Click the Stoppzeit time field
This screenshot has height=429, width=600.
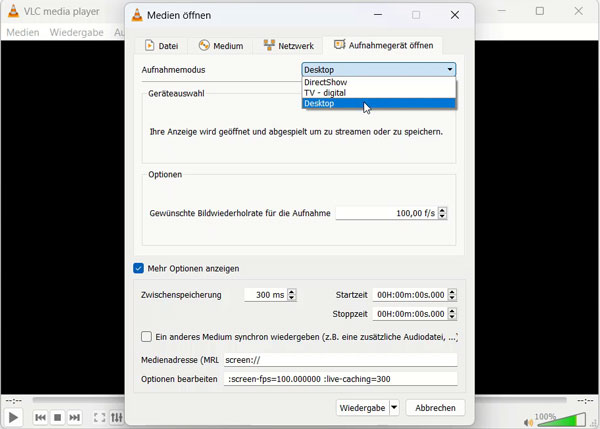coord(410,314)
